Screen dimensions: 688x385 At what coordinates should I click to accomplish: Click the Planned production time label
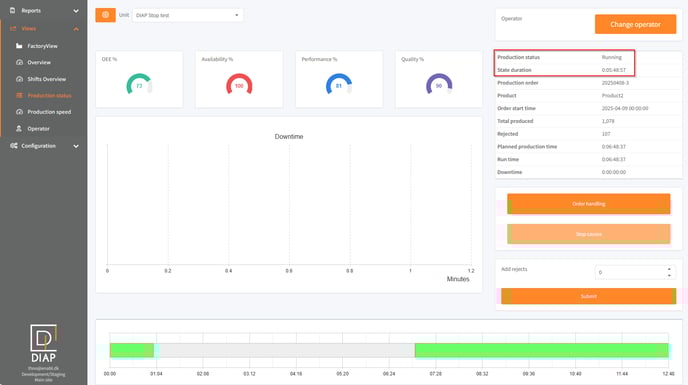click(x=527, y=147)
